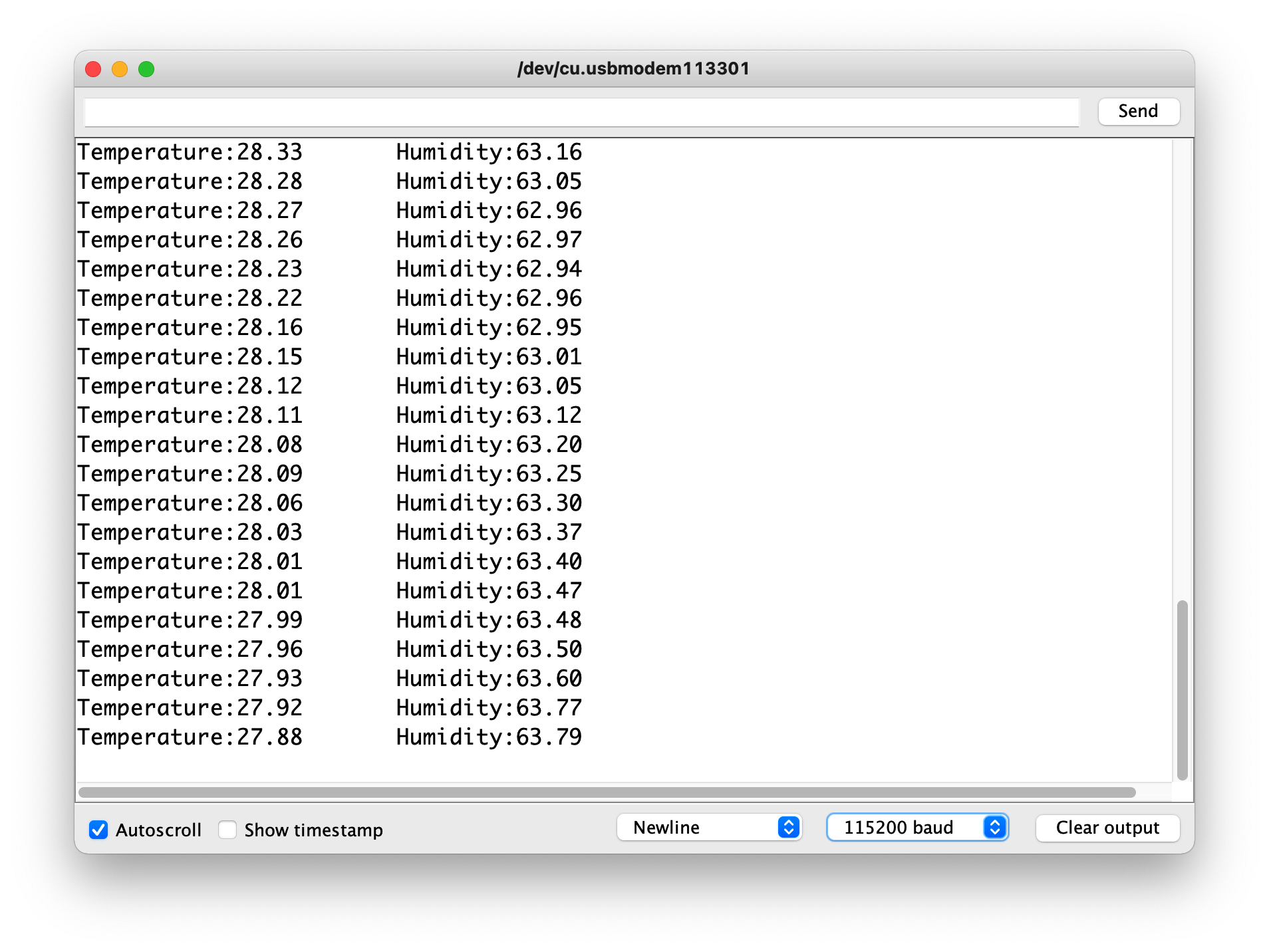Click the Humidity:62.97 reading

(489, 240)
